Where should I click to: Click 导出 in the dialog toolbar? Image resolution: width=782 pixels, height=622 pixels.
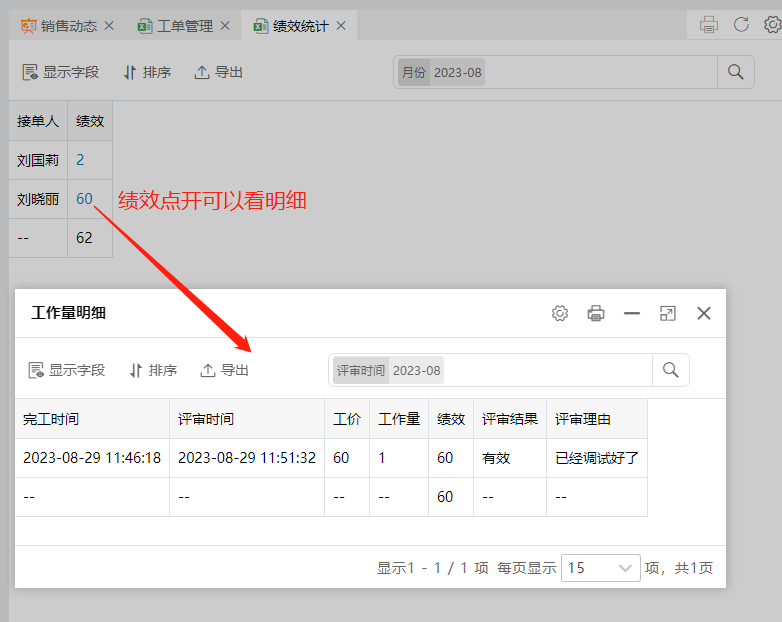click(224, 370)
